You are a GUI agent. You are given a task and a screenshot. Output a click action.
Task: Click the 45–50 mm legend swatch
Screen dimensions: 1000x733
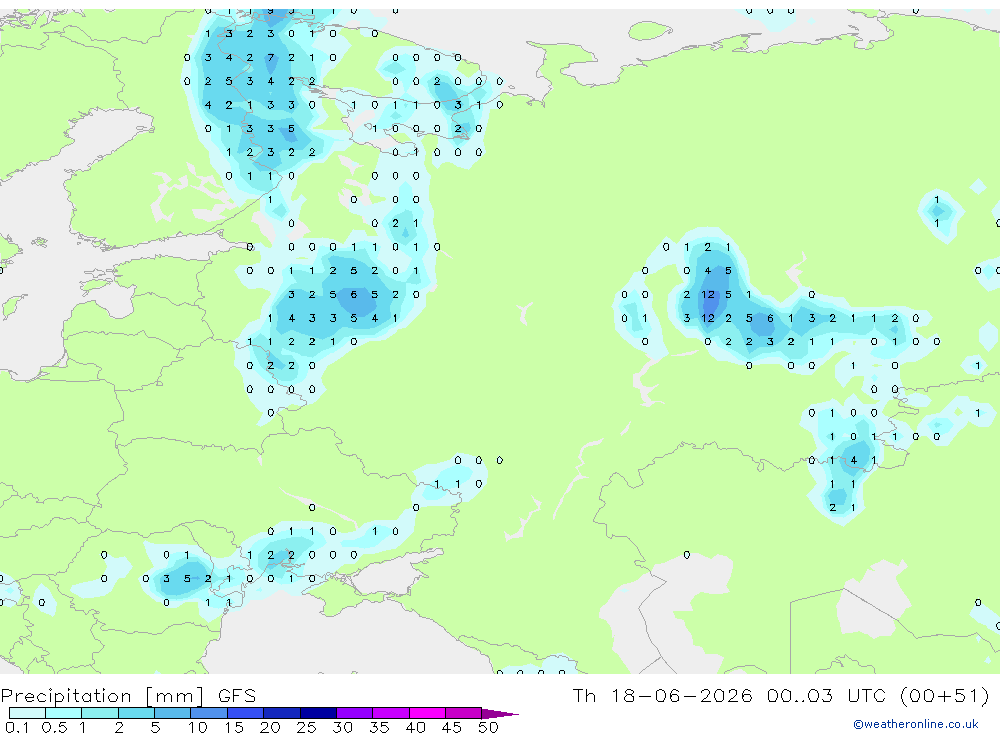point(463,713)
